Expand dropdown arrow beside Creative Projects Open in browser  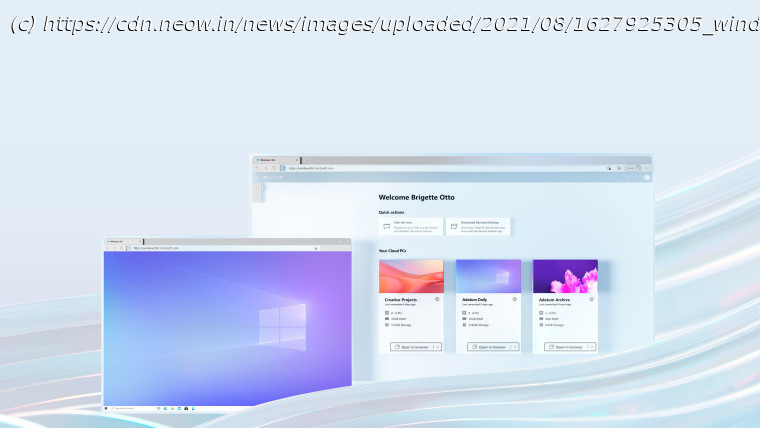[x=438, y=347]
